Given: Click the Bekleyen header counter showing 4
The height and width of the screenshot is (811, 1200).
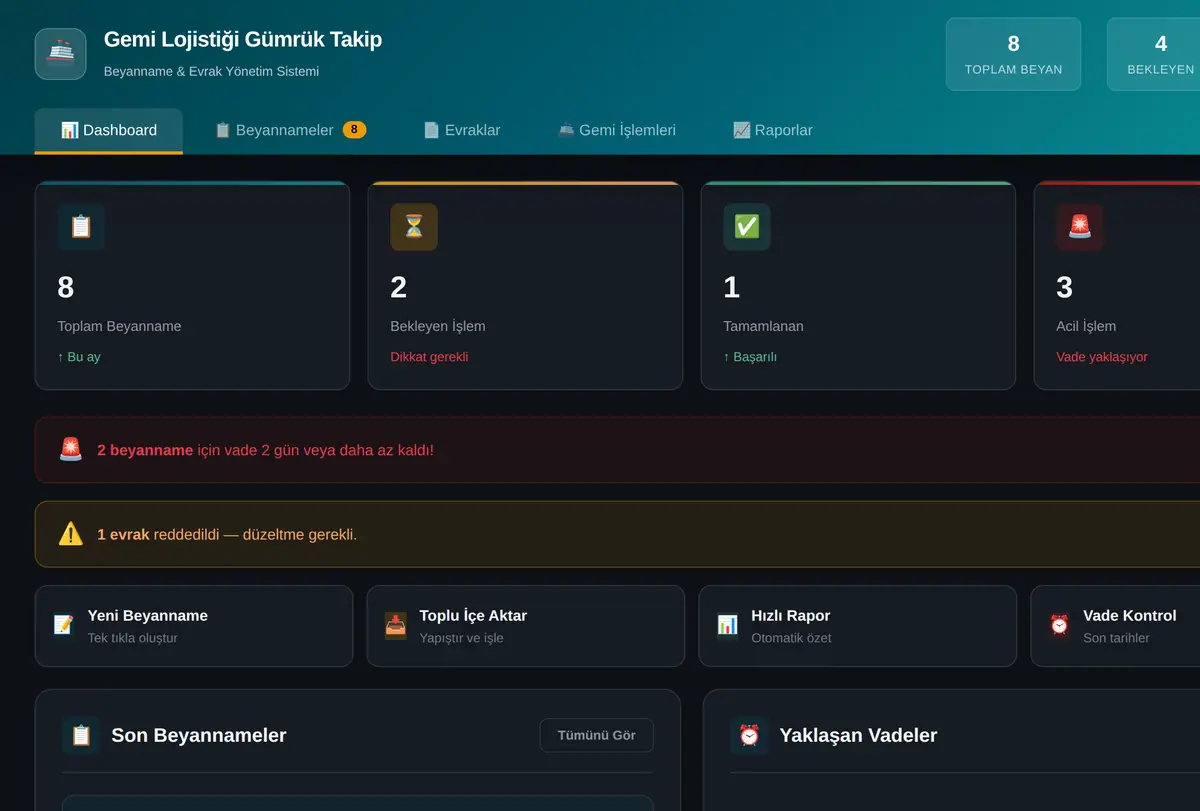Looking at the screenshot, I should (1154, 54).
